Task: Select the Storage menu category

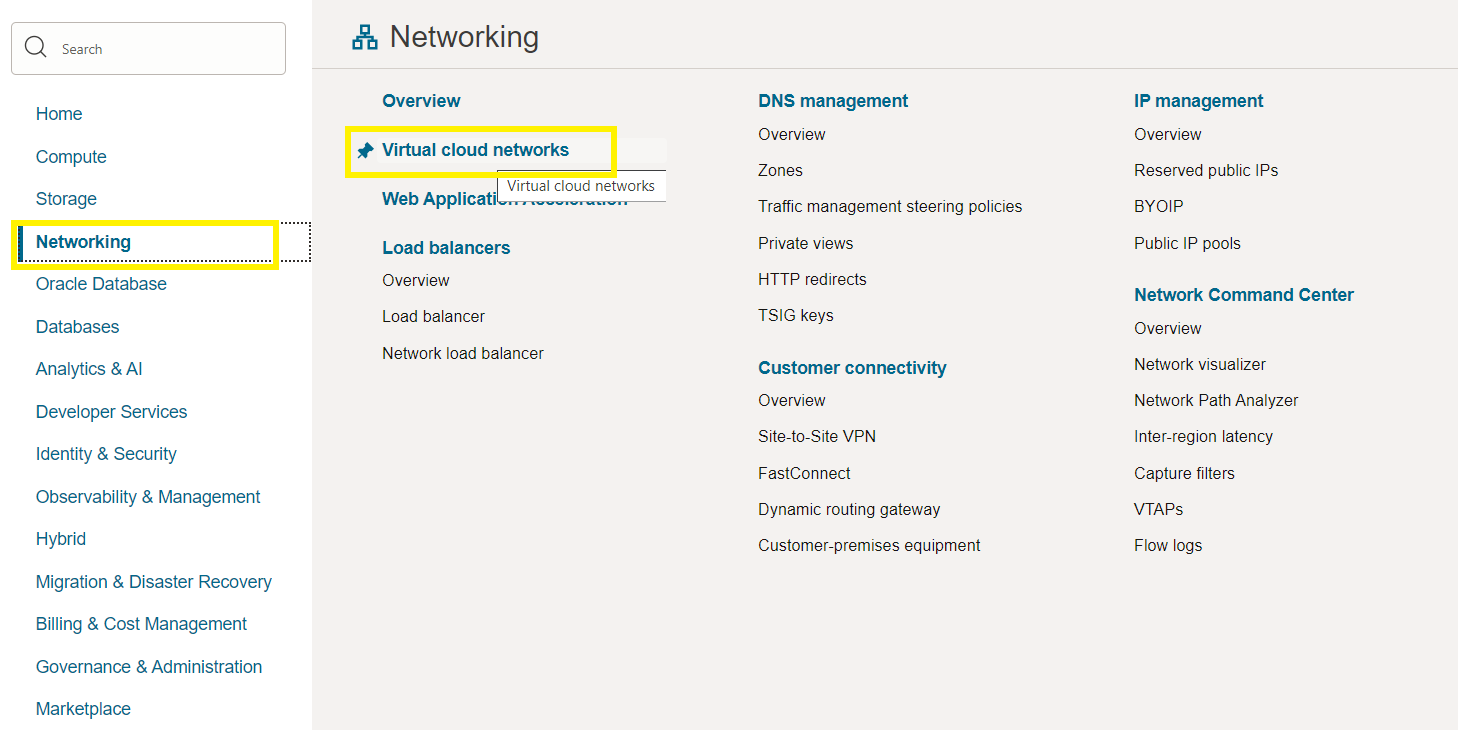Action: pyautogui.click(x=66, y=199)
